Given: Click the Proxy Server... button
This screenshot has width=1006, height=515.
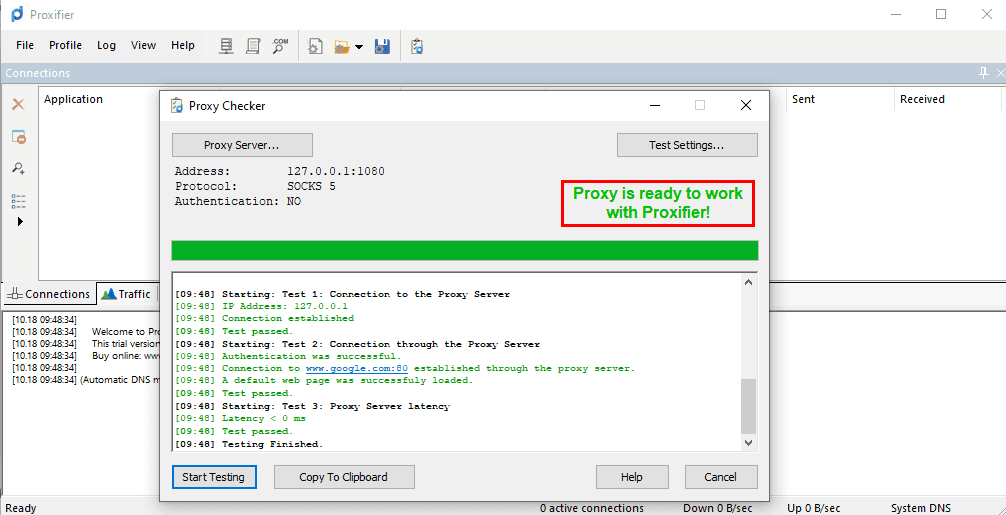Looking at the screenshot, I should tap(242, 145).
